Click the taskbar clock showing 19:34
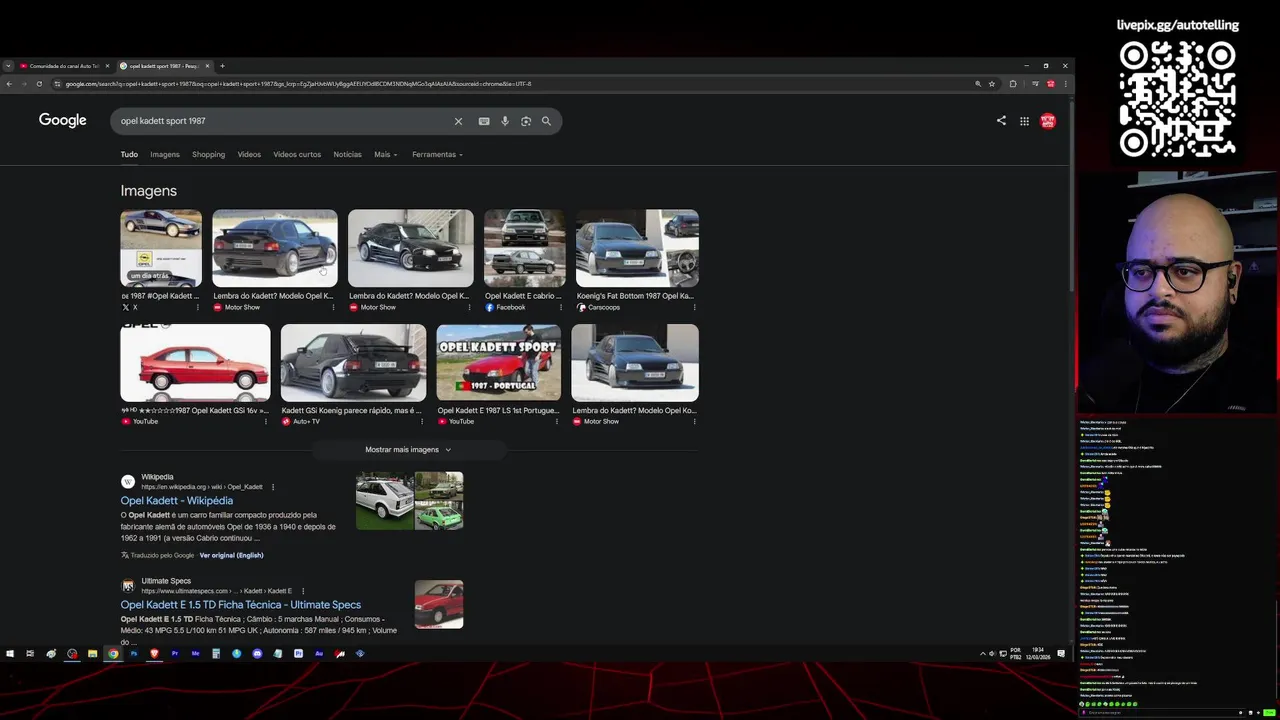 1038,654
